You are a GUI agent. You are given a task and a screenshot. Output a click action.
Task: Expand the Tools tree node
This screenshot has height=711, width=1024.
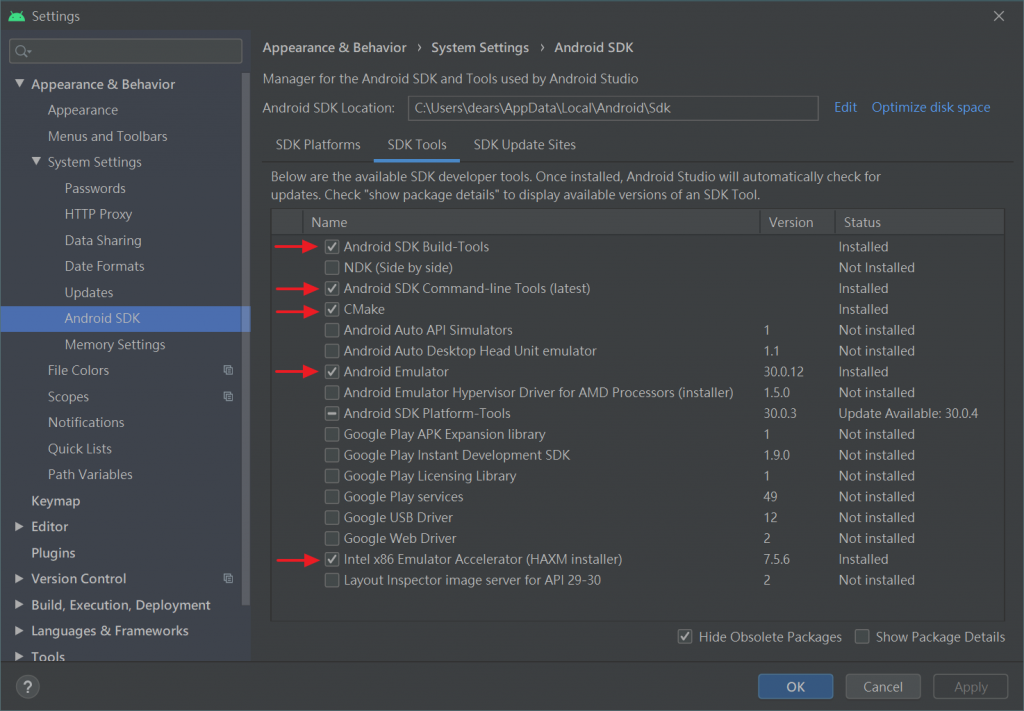(x=19, y=656)
